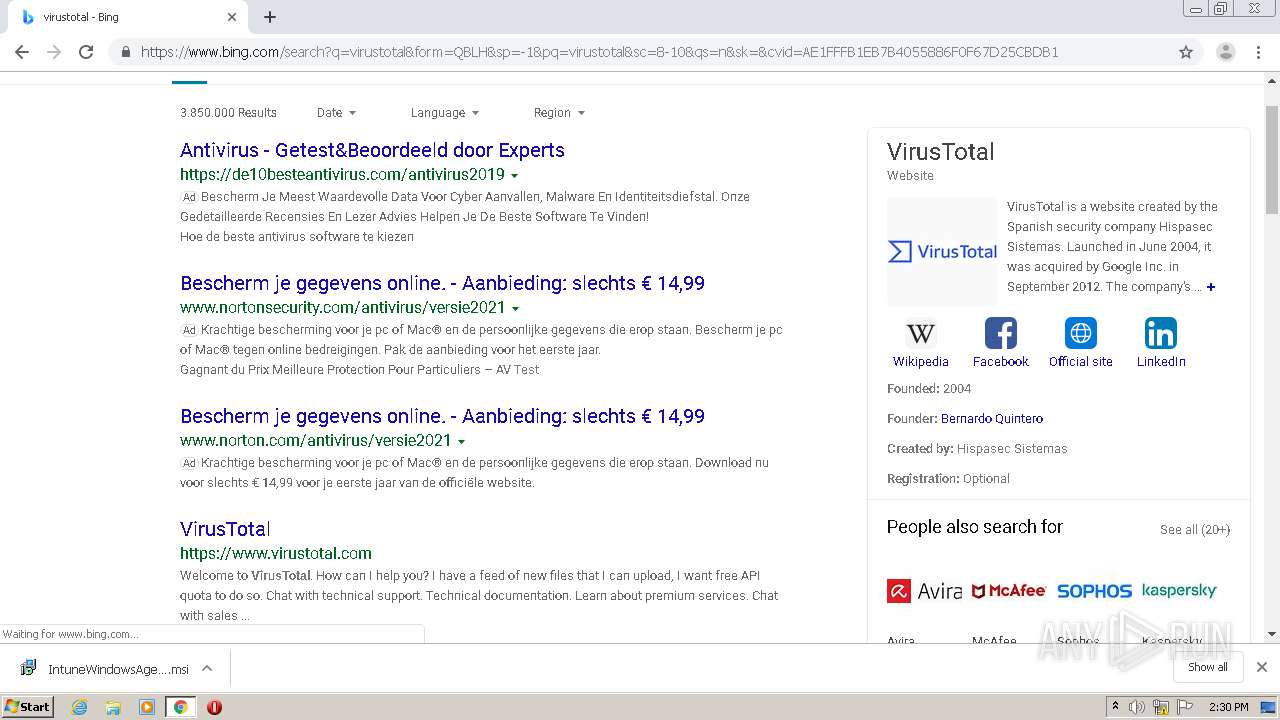Expand the norton.com URL arrow

coord(461,441)
